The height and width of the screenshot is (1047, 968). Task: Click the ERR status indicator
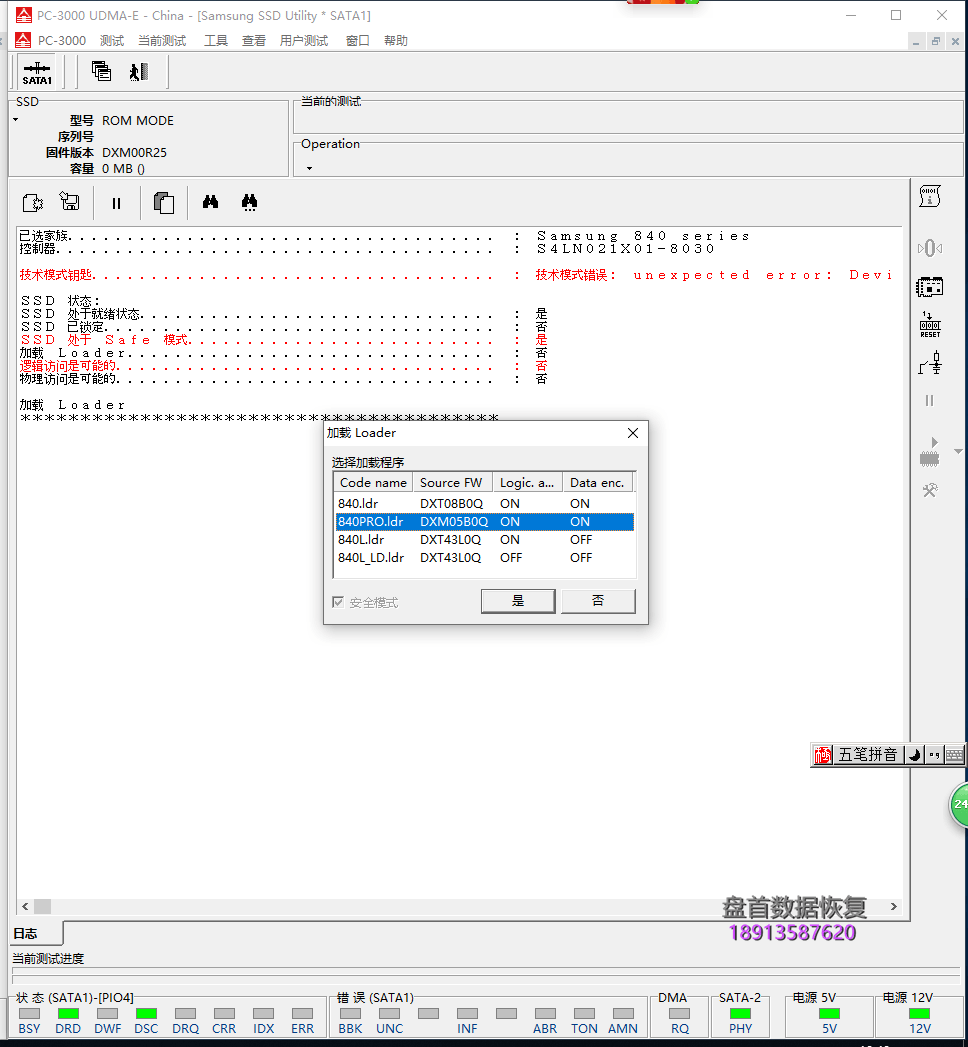click(302, 1014)
